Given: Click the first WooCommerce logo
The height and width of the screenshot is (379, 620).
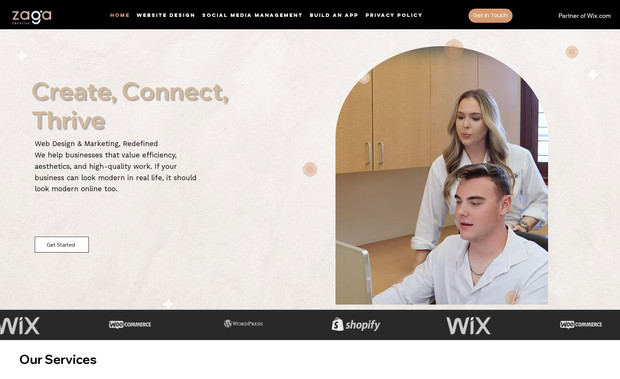Looking at the screenshot, I should click(x=130, y=324).
